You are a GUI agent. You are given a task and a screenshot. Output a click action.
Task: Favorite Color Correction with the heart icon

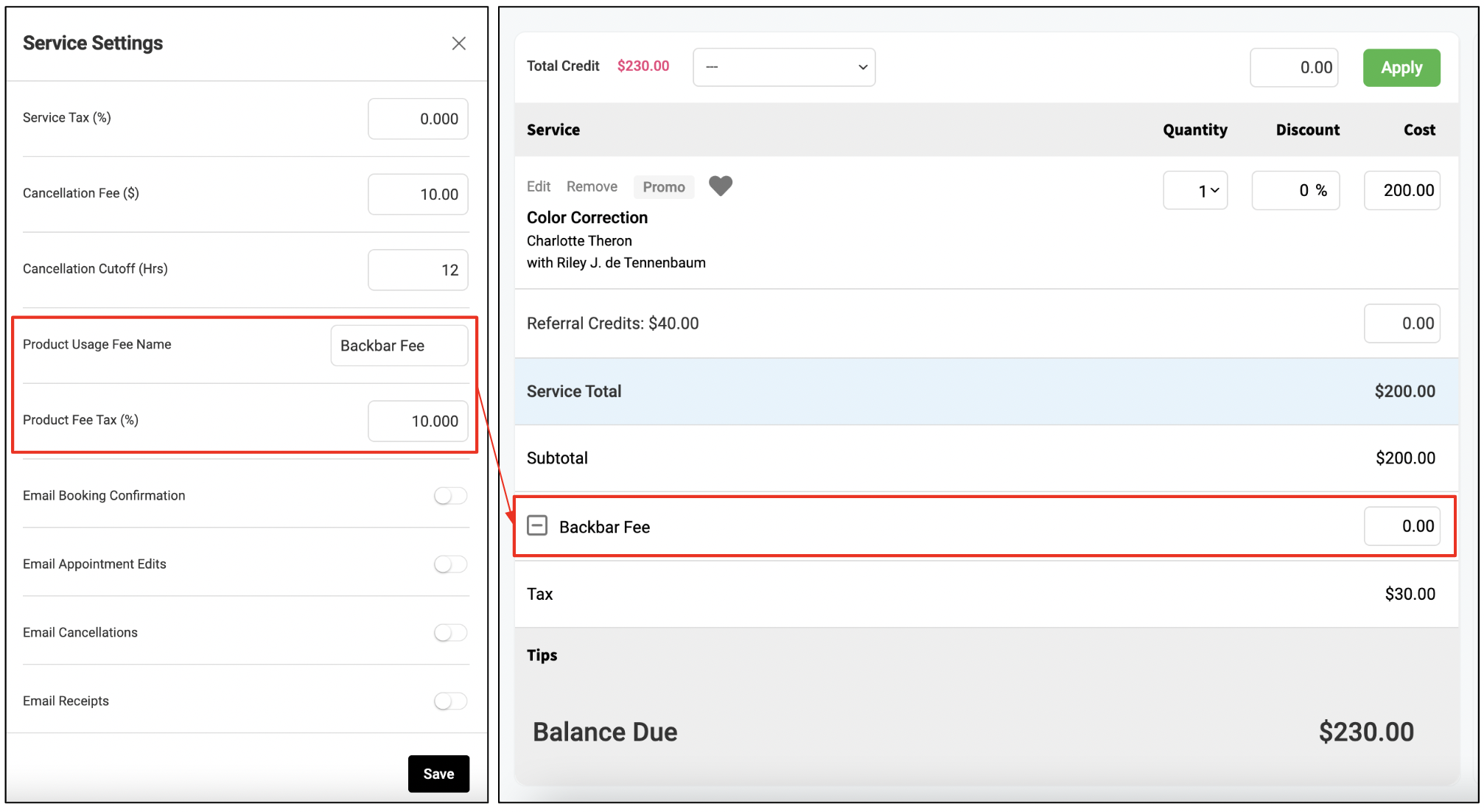pos(720,186)
